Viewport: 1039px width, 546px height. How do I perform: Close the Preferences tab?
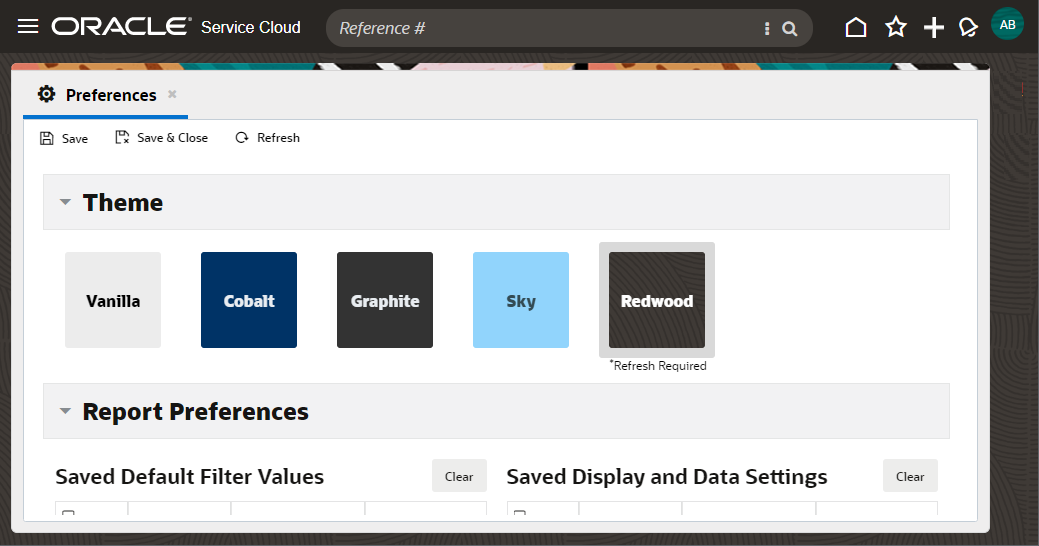pyautogui.click(x=172, y=94)
